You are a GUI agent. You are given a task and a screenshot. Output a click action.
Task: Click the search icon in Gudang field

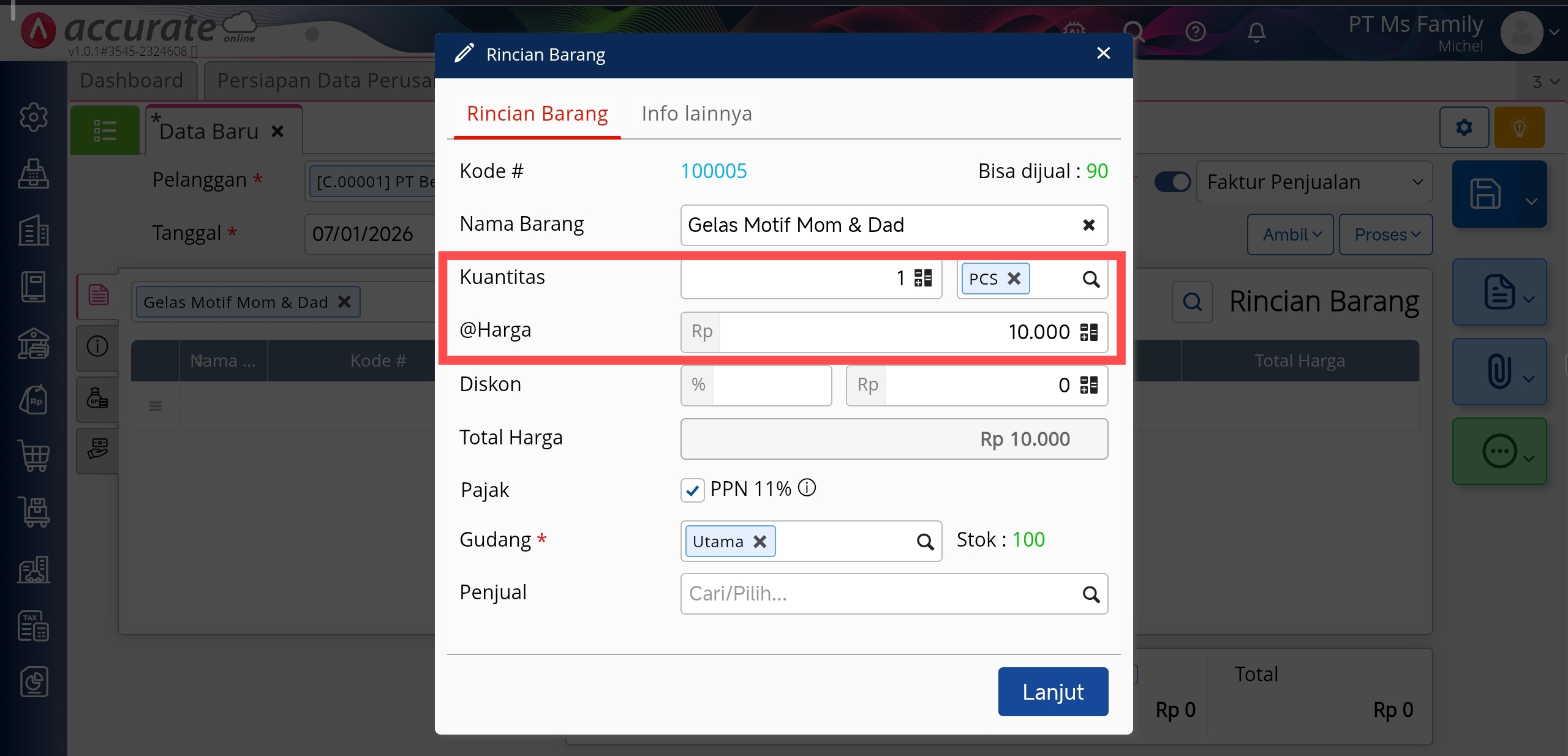coord(924,542)
